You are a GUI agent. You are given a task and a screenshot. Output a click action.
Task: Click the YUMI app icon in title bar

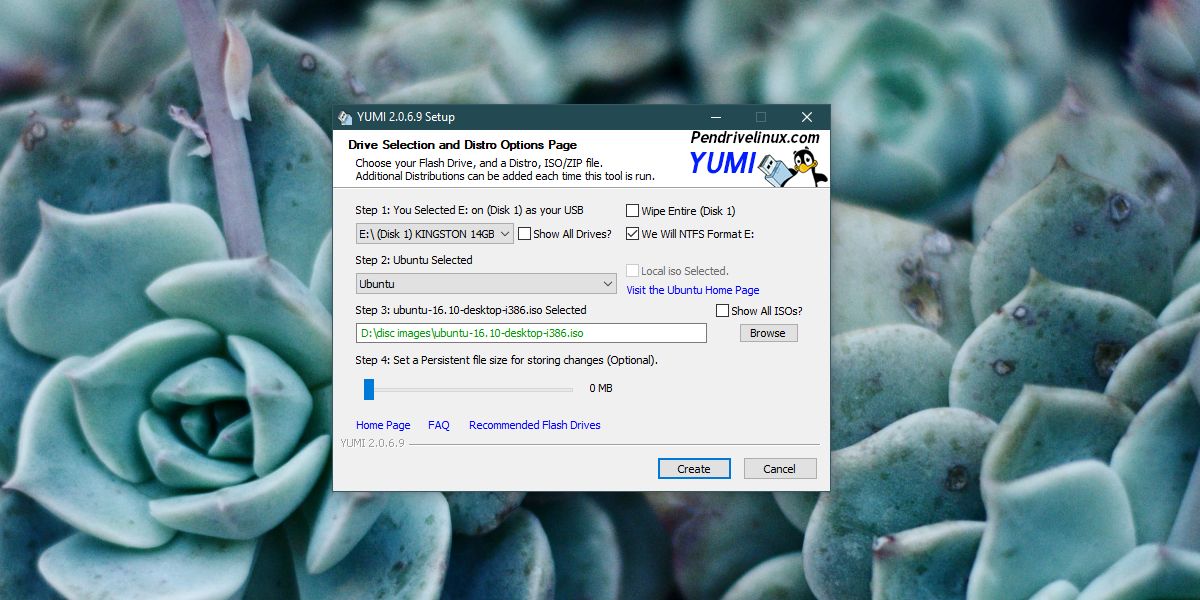pos(345,117)
